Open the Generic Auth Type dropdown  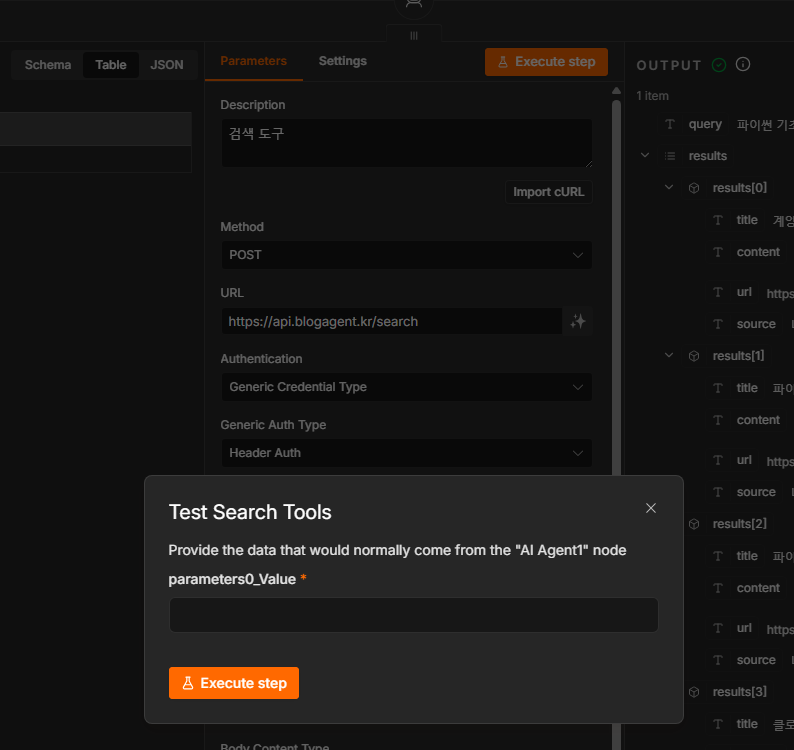407,453
